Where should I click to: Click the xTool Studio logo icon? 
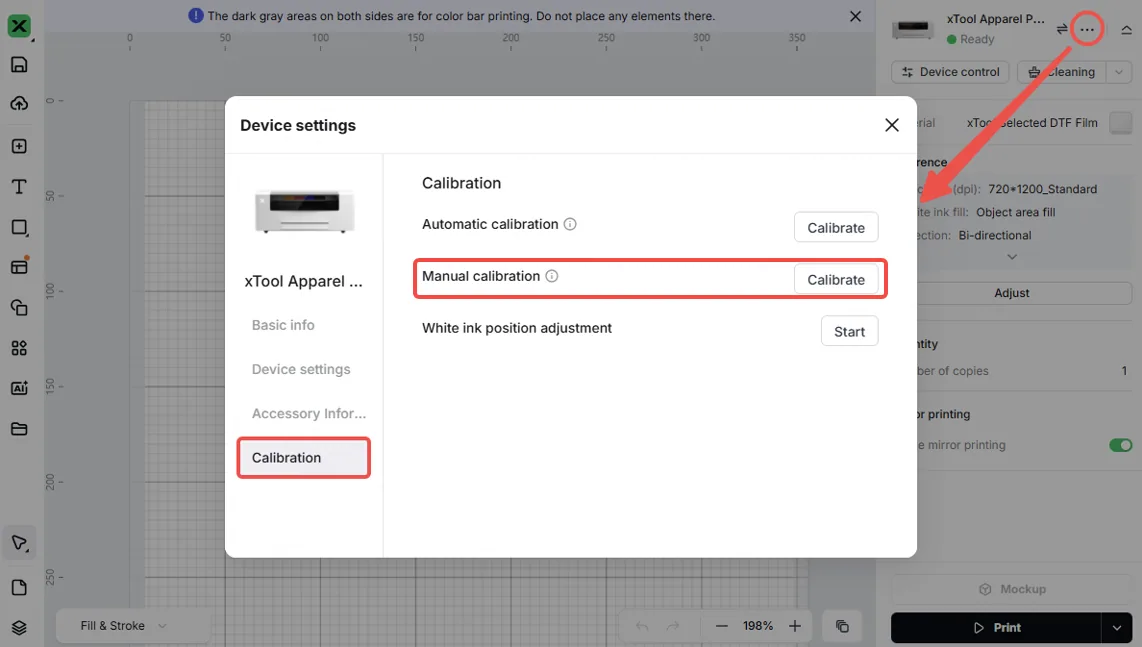(x=19, y=26)
